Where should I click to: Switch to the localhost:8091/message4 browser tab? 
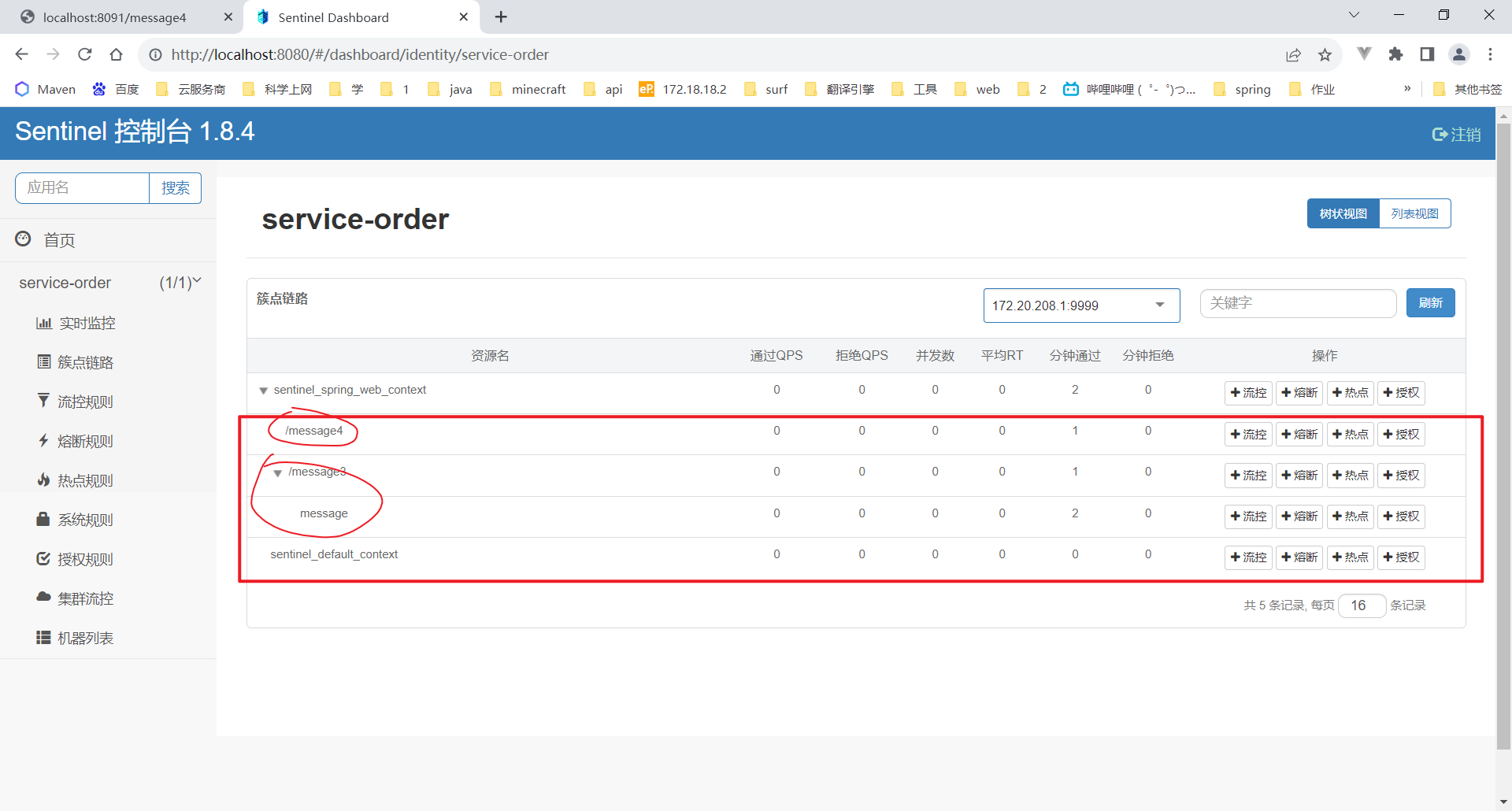pos(114,17)
